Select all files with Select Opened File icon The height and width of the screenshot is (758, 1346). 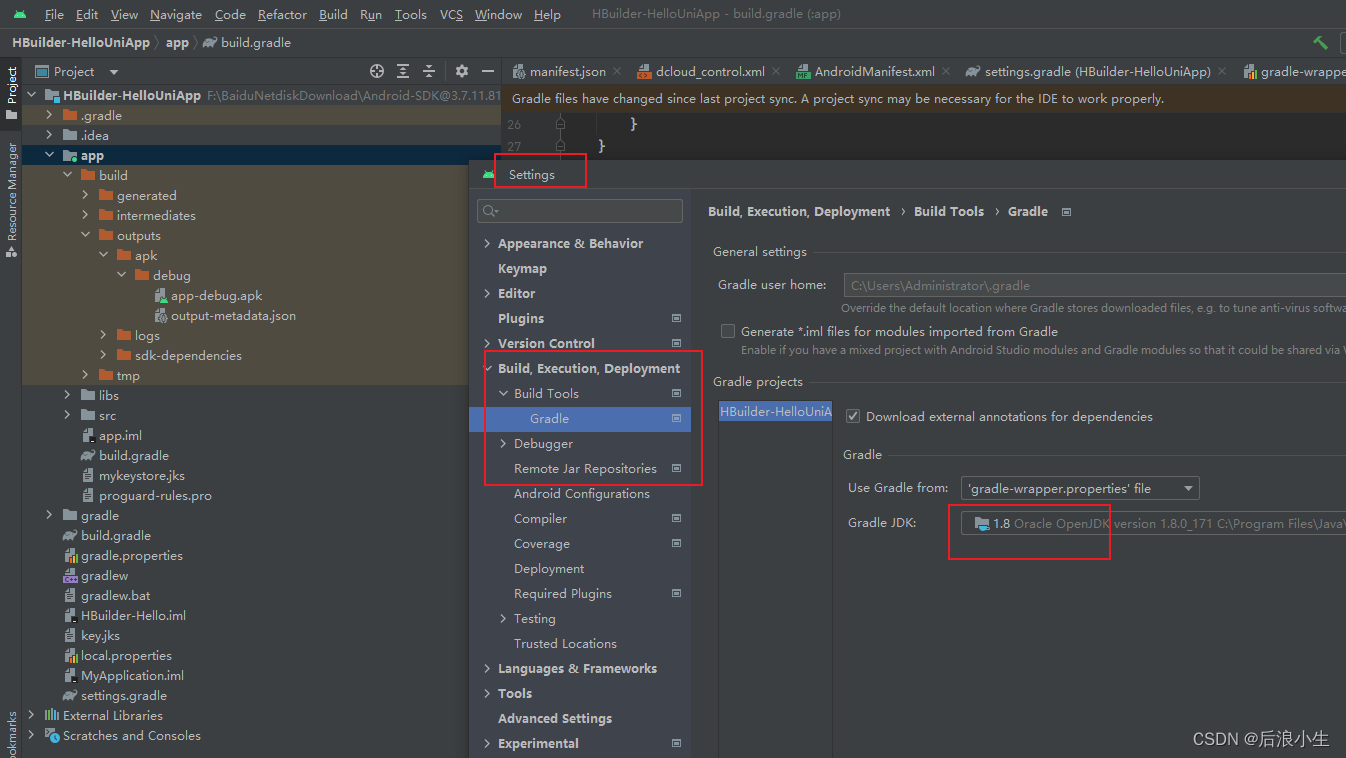377,71
